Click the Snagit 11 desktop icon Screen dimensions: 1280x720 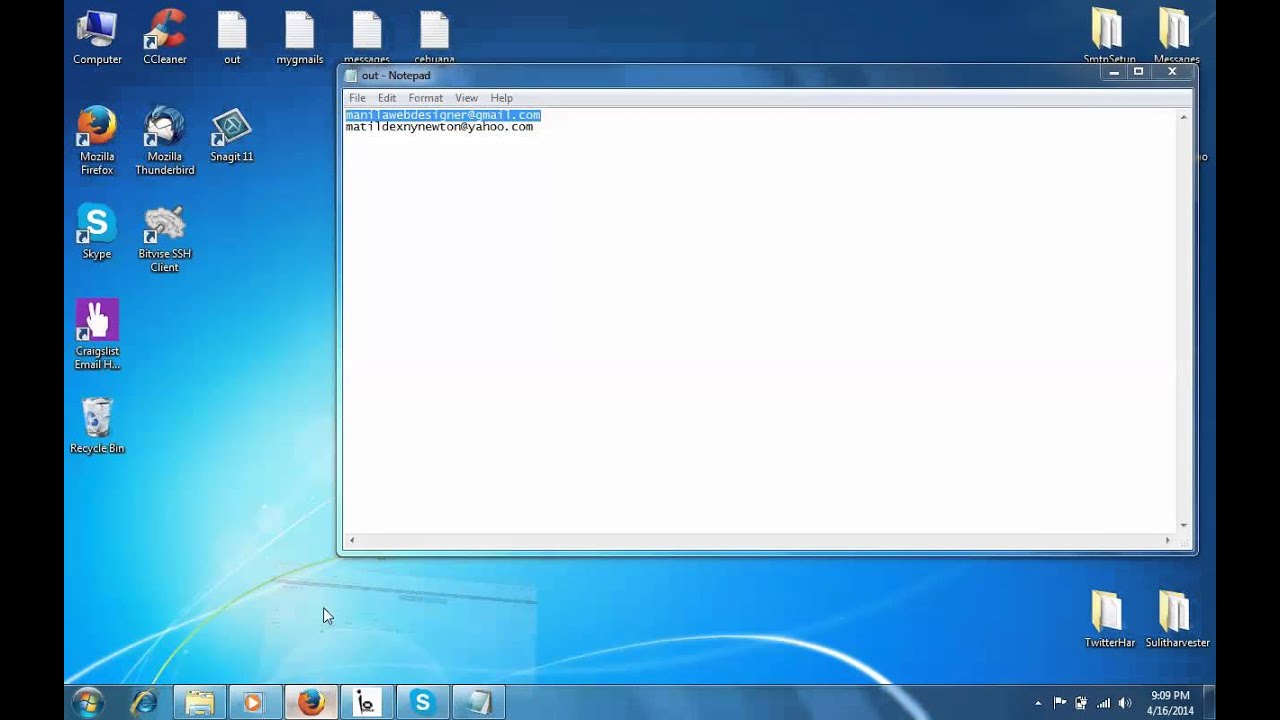click(x=232, y=130)
